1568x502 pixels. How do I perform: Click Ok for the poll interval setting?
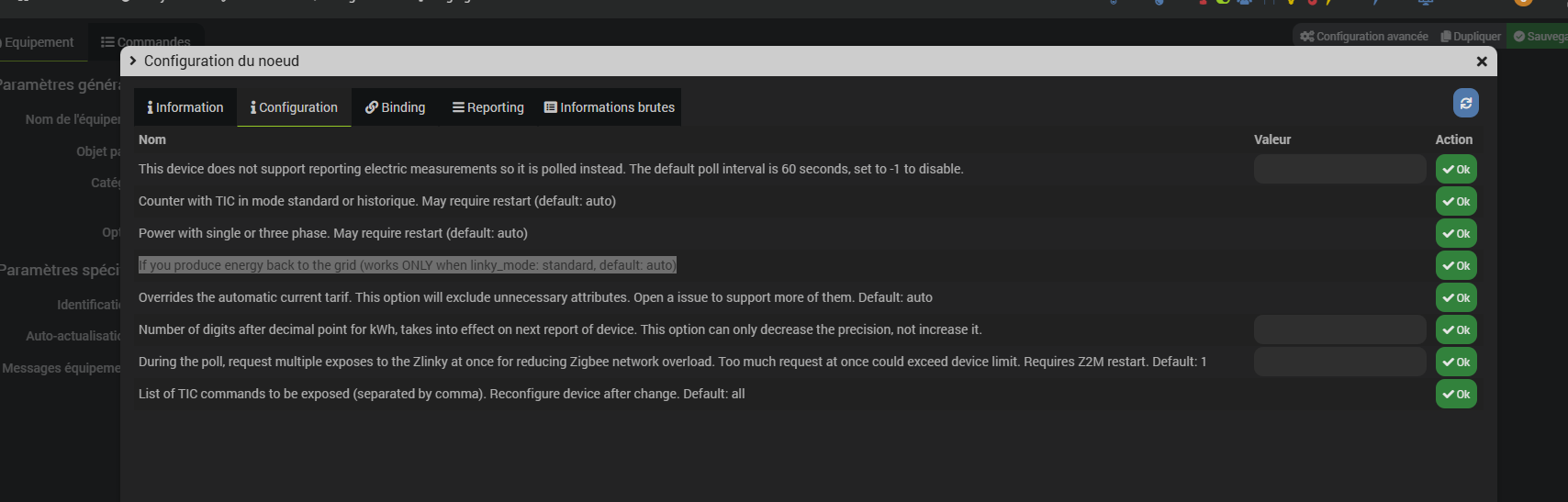click(1456, 169)
